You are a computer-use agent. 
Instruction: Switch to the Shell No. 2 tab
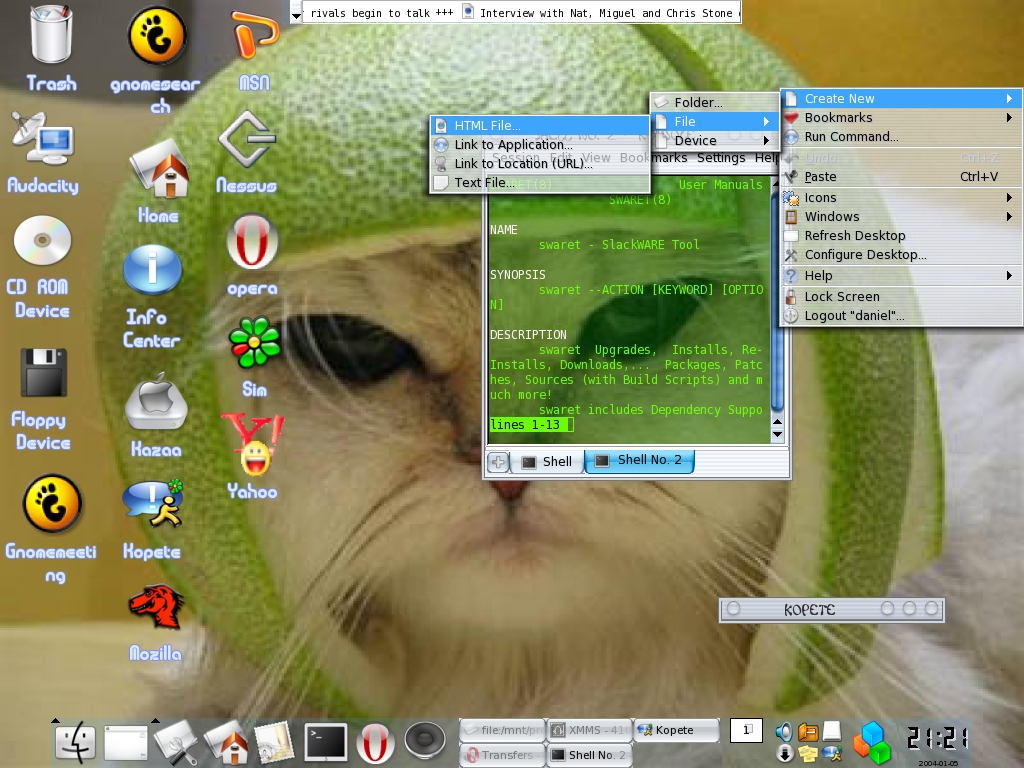coord(639,460)
